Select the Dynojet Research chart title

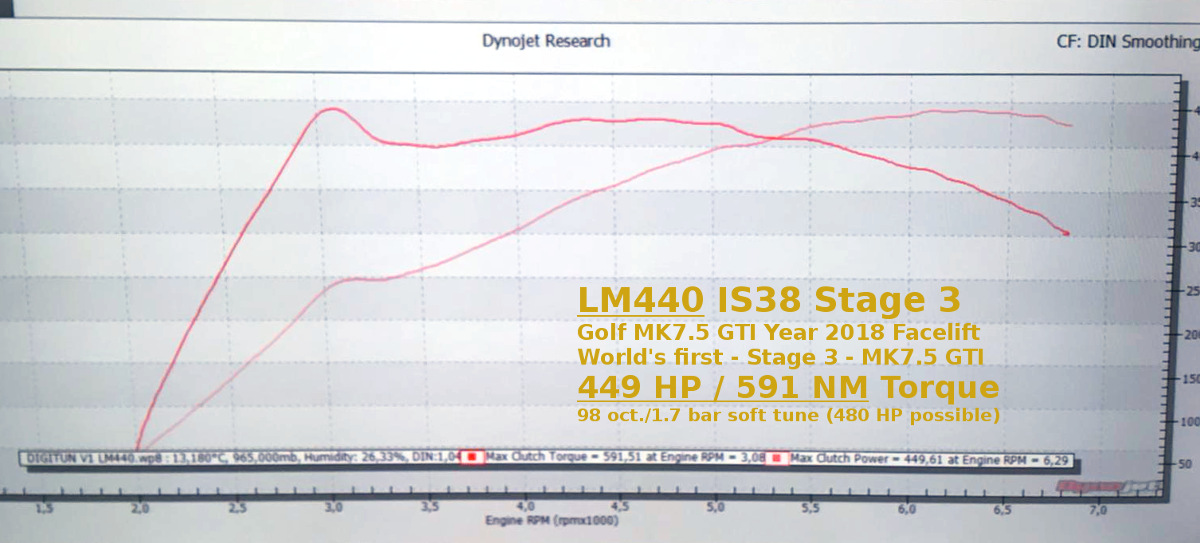545,41
